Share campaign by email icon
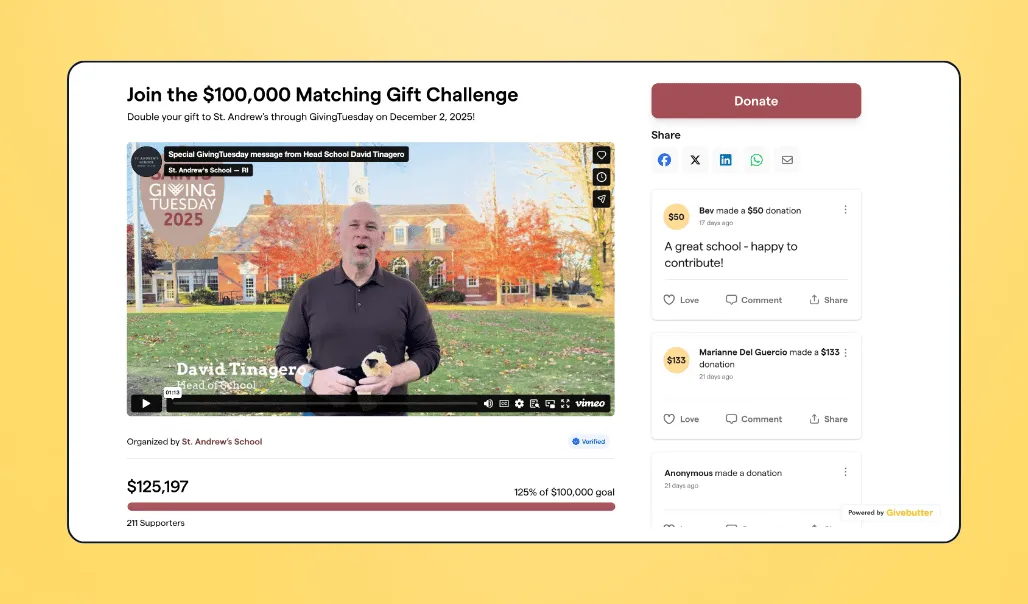The image size is (1028, 604). coord(787,160)
